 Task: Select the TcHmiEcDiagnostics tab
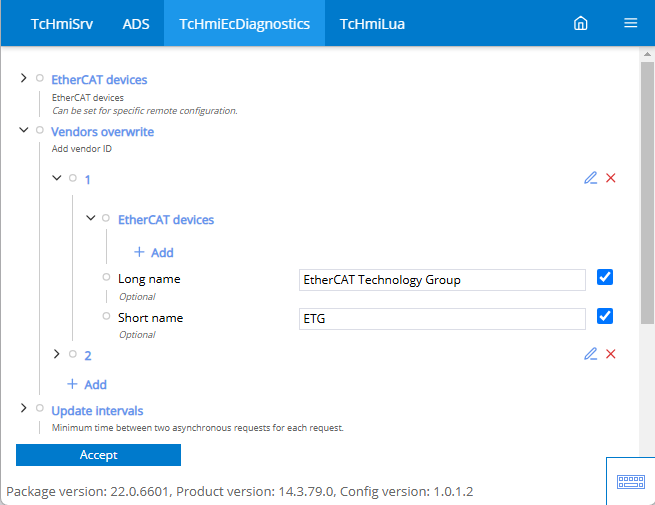[x=244, y=24]
